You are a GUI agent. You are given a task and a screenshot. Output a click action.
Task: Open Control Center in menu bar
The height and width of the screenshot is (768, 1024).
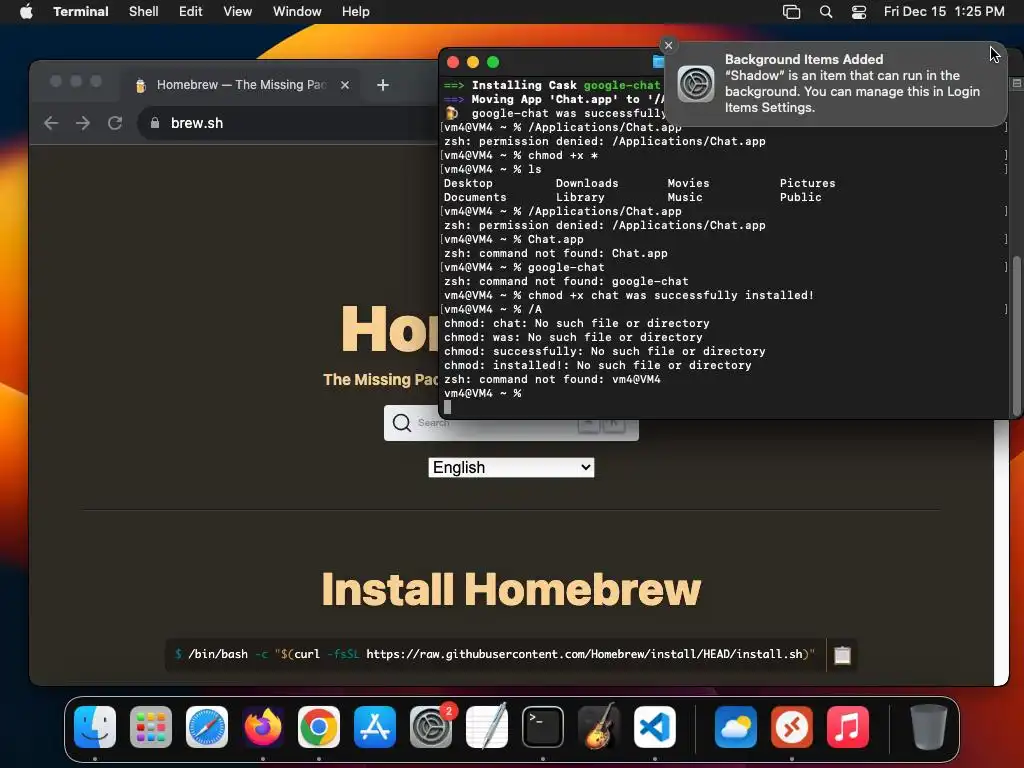(859, 12)
